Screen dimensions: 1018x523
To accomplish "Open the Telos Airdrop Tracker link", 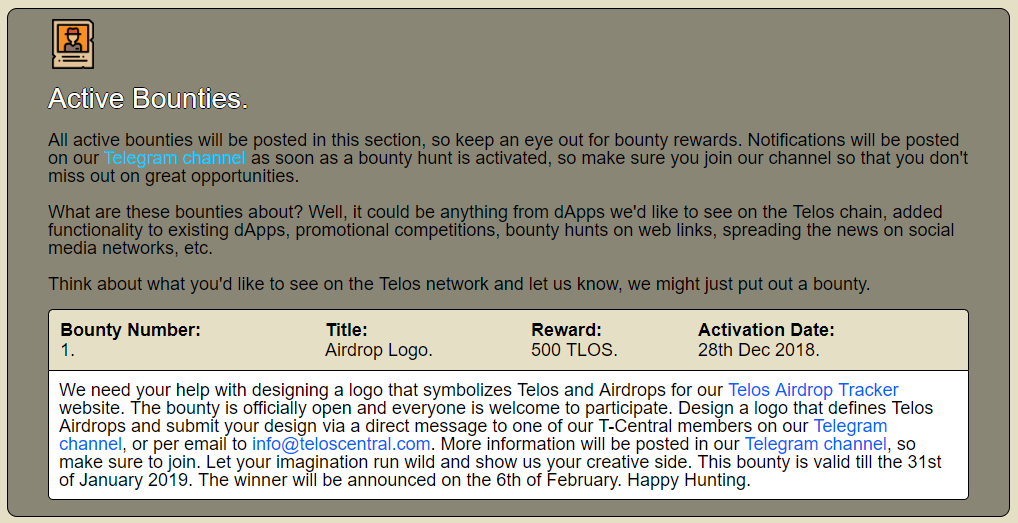I will 813,390.
